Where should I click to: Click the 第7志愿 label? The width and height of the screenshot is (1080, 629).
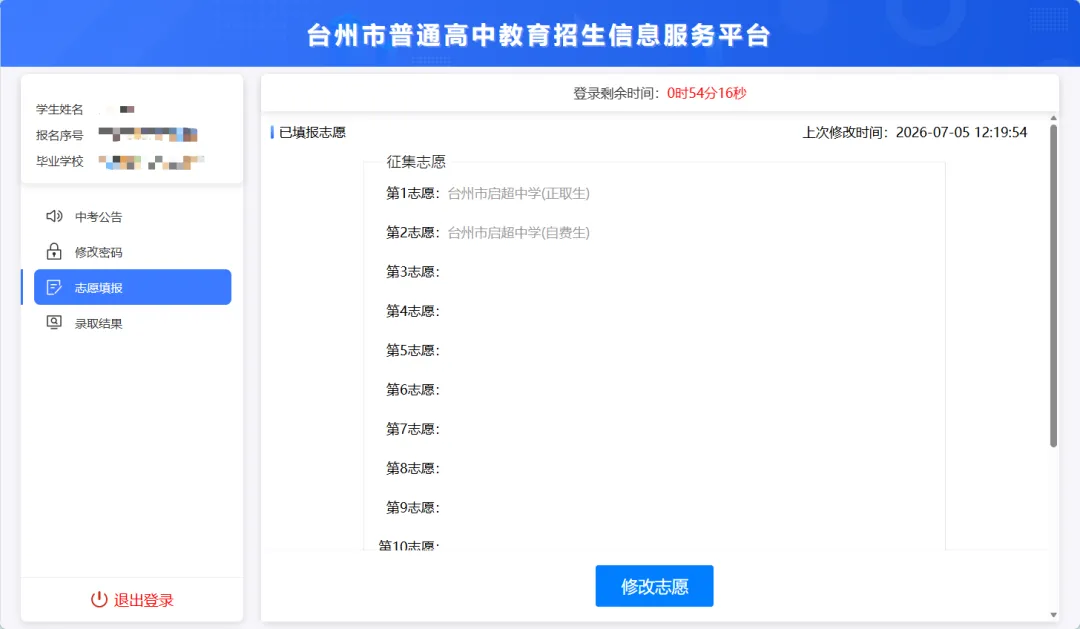413,429
